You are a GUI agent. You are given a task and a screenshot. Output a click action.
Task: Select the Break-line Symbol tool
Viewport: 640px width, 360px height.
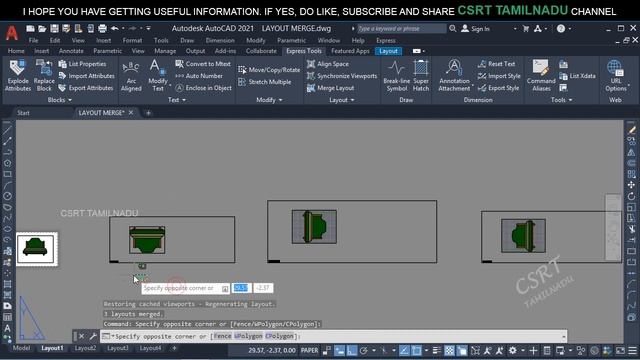pyautogui.click(x=397, y=75)
